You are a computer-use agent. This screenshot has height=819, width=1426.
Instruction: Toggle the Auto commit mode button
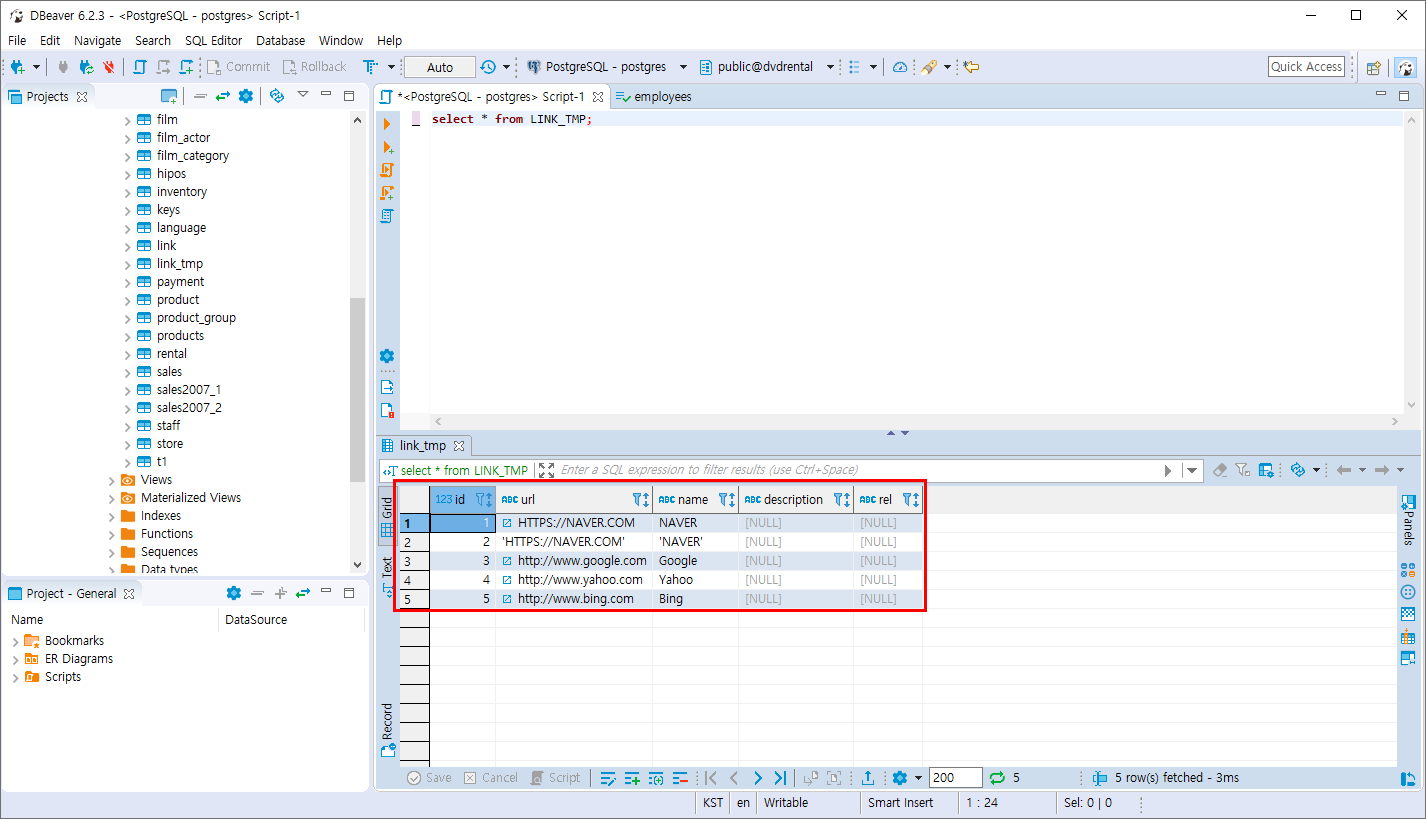tap(440, 67)
